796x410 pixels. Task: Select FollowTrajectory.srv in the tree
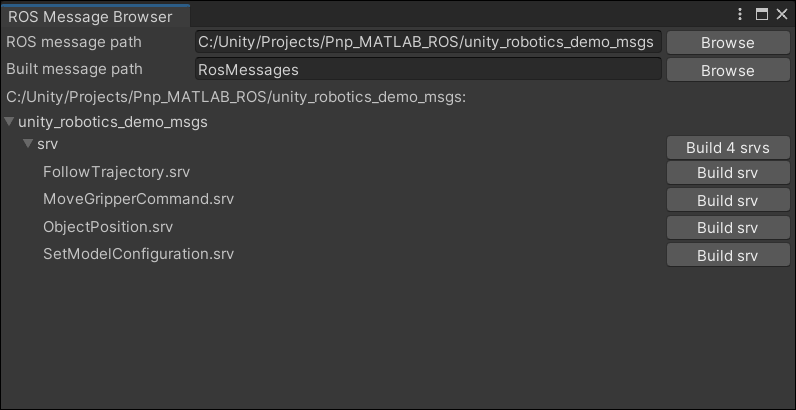[x=116, y=172]
